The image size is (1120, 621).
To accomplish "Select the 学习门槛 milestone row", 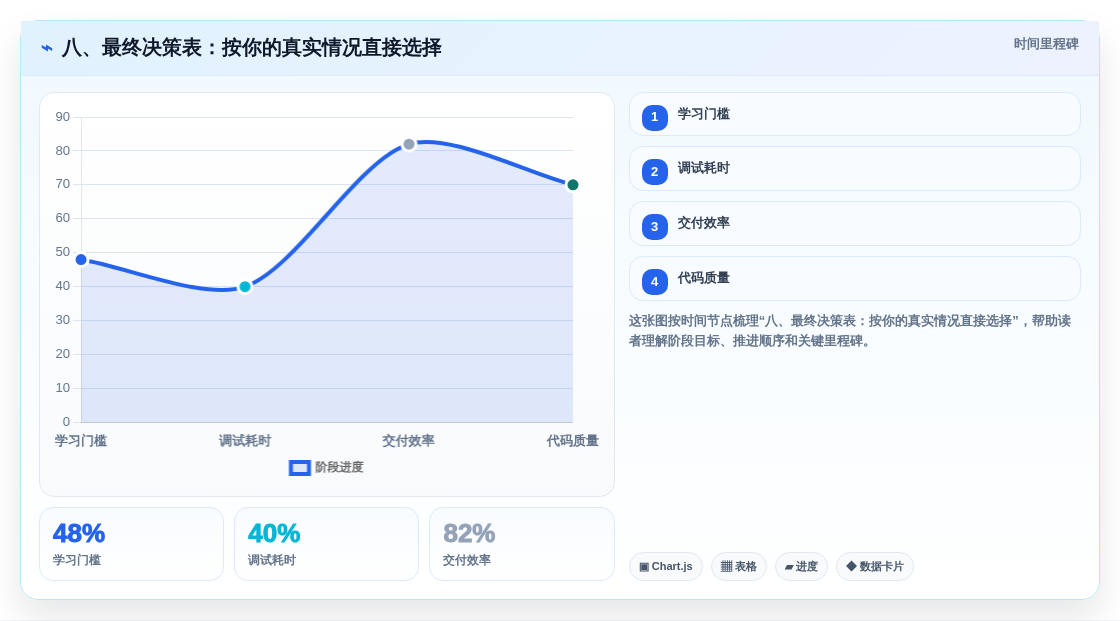I will tap(854, 114).
